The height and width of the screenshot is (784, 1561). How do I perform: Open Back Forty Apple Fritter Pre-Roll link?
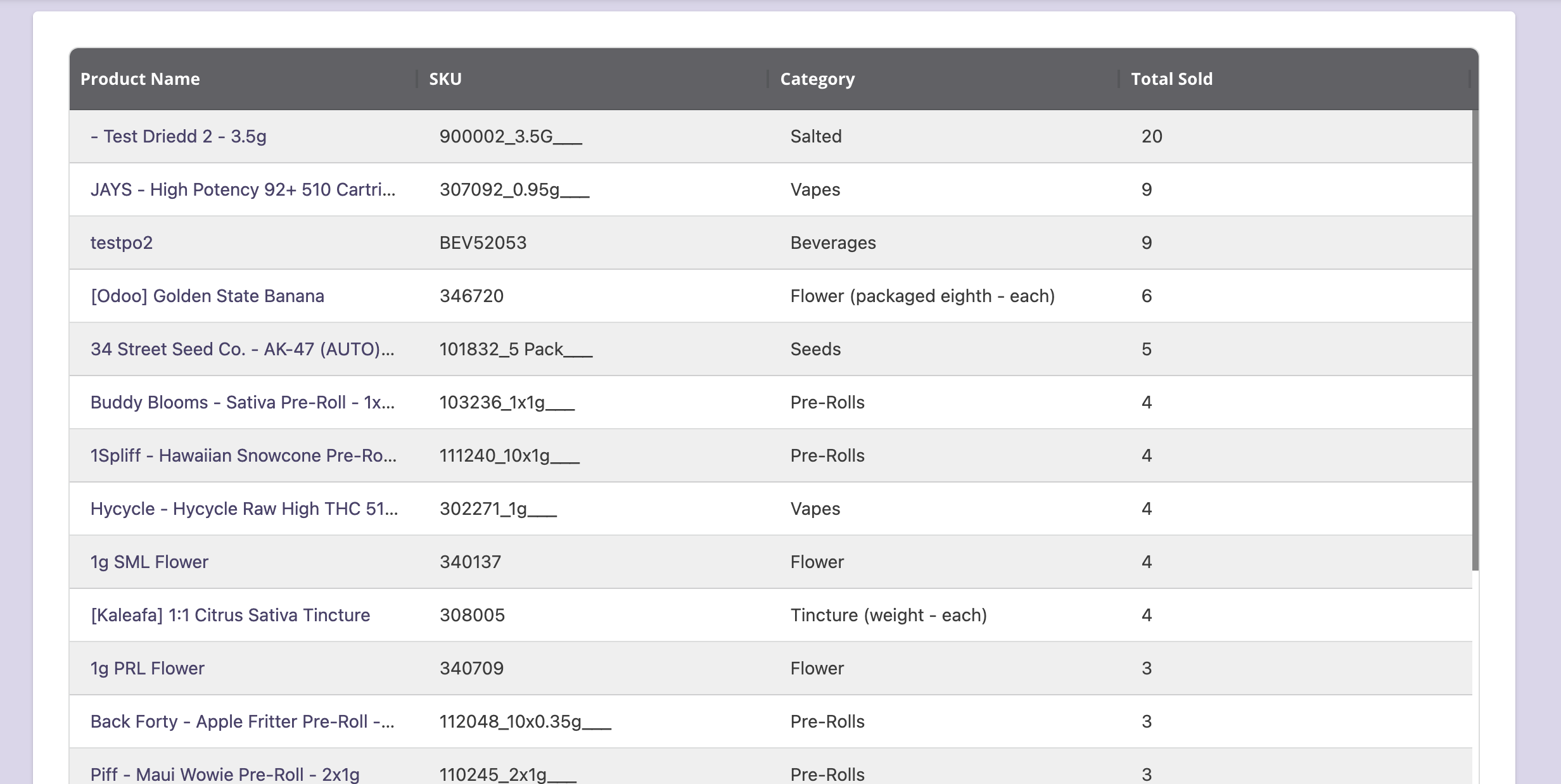tap(242, 721)
